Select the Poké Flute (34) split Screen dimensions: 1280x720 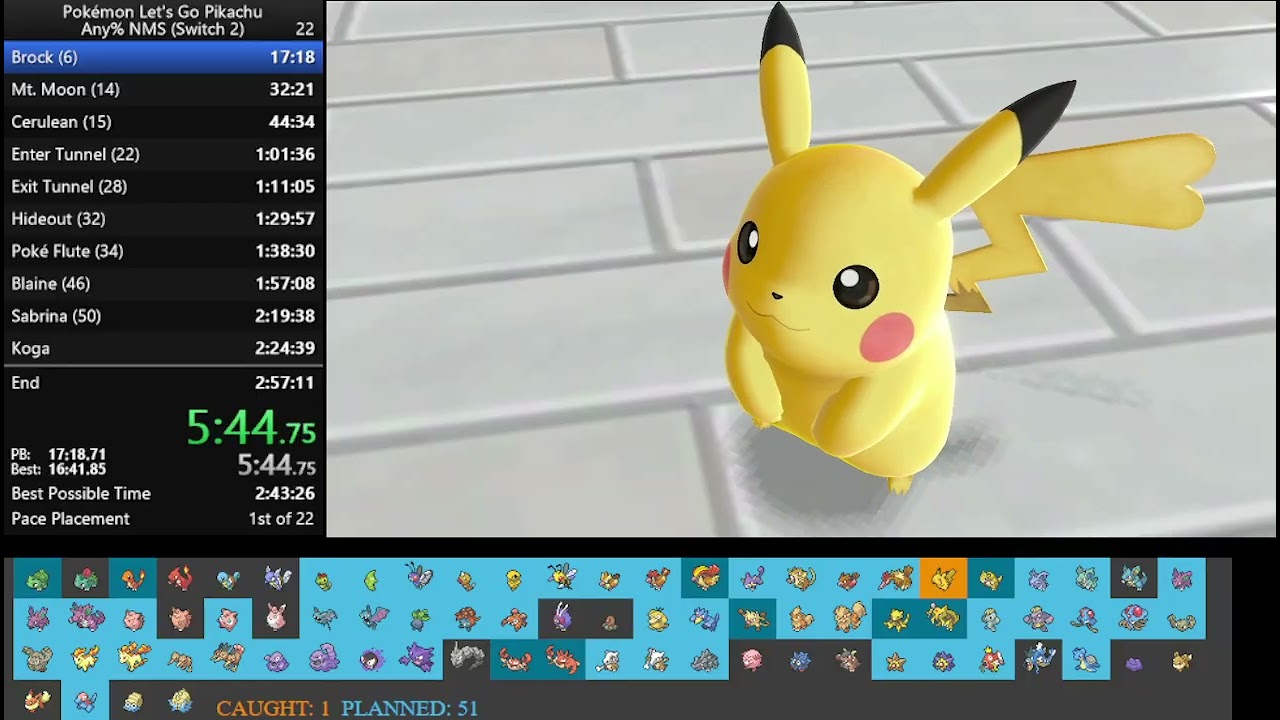pos(163,251)
